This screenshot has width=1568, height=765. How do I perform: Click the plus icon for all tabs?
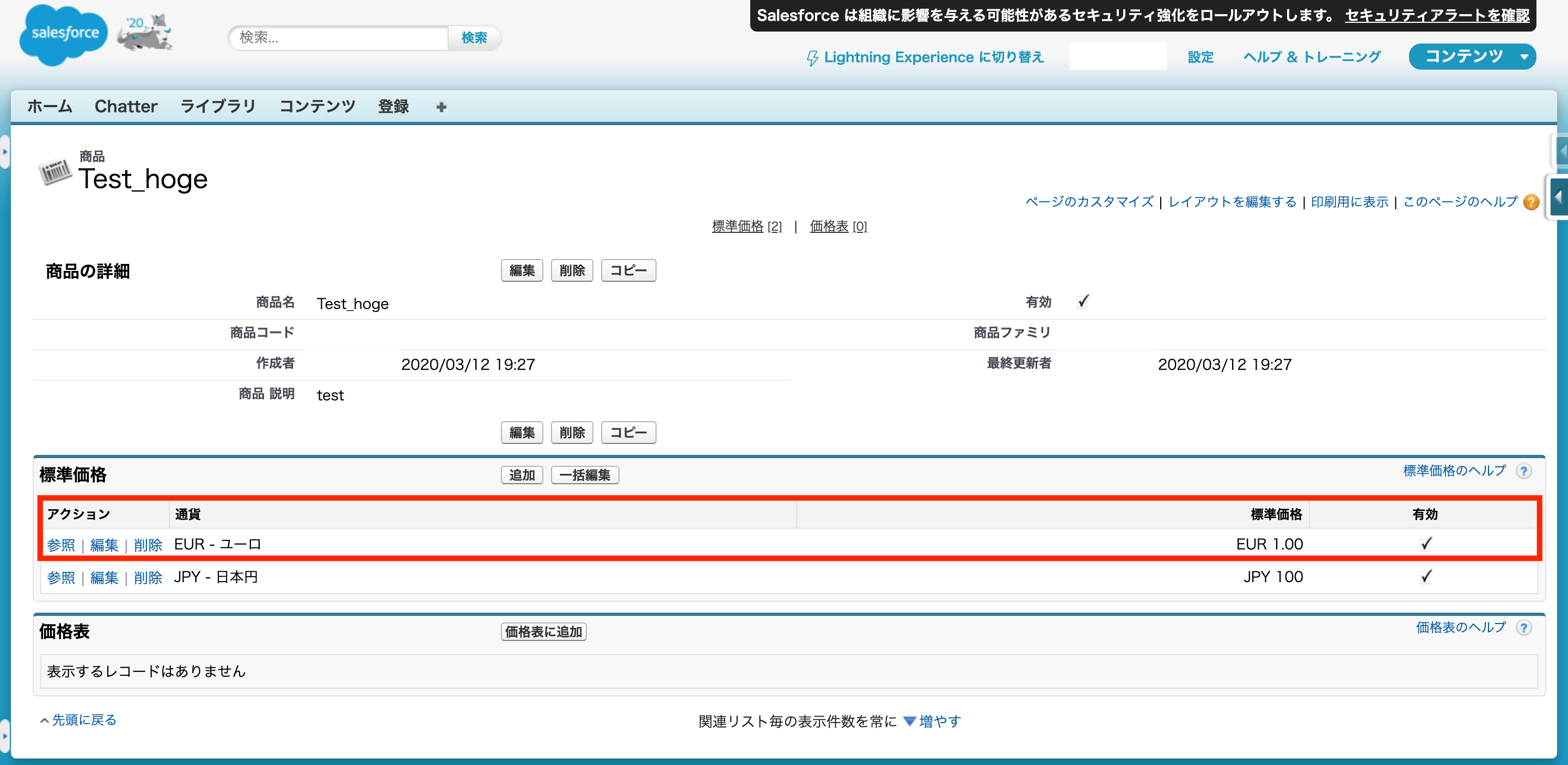(442, 107)
